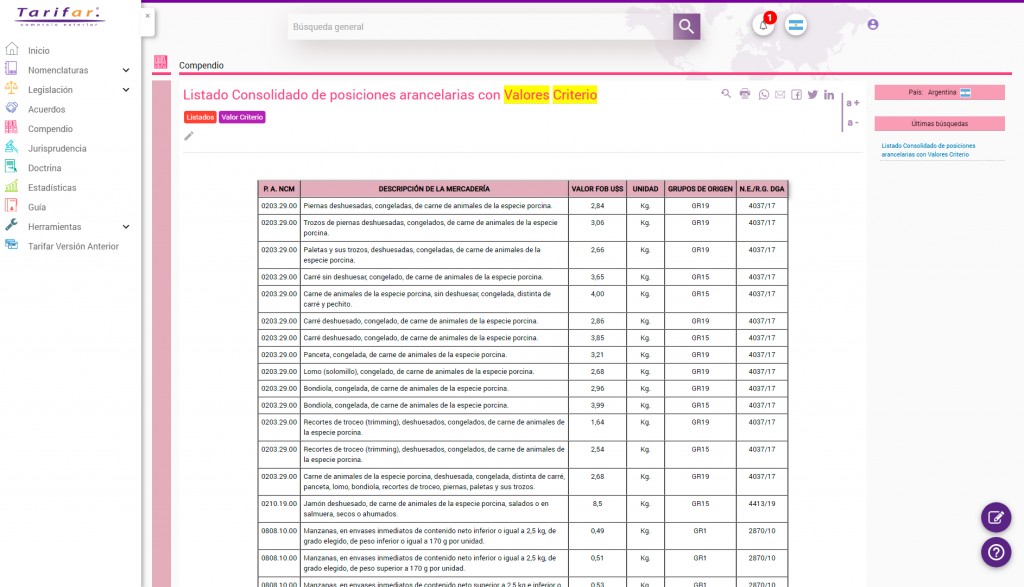This screenshot has height=587, width=1024.
Task: Share on Twitter icon
Action: pyautogui.click(x=812, y=95)
